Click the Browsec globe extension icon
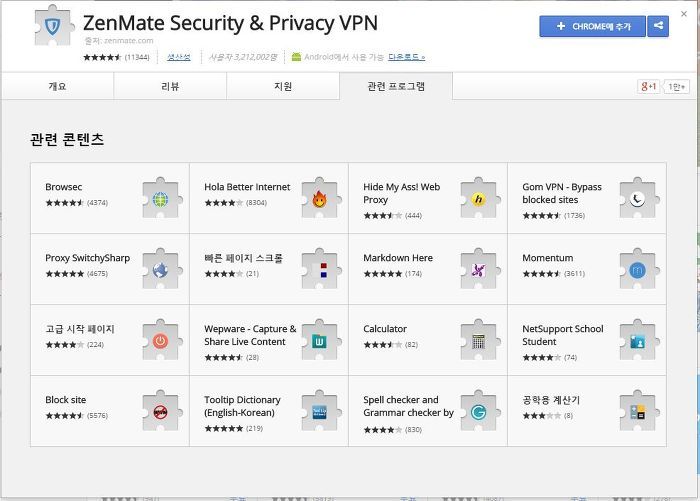 click(161, 199)
